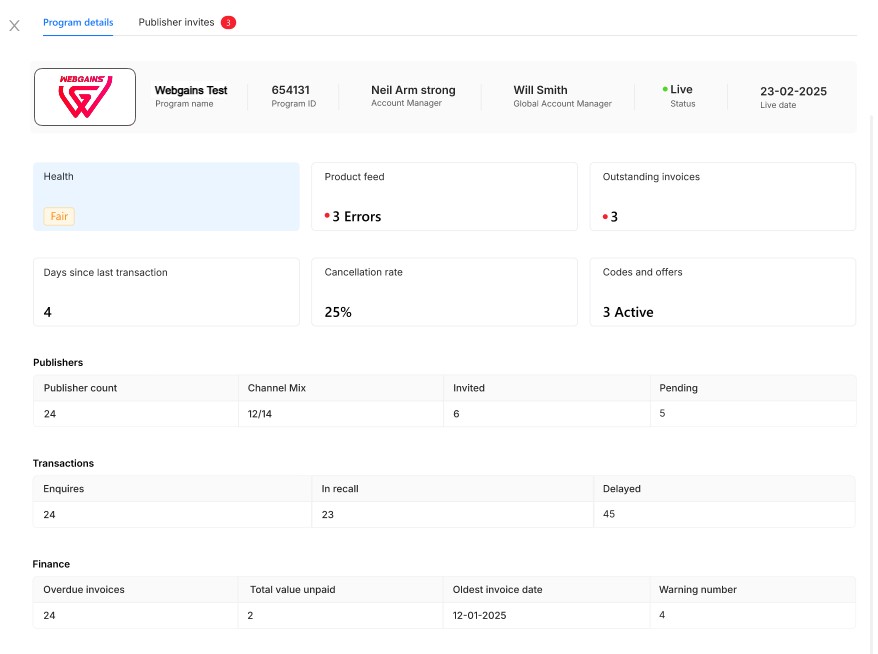Click the Warning number column header
Screen dimensions: 878x654
click(697, 590)
